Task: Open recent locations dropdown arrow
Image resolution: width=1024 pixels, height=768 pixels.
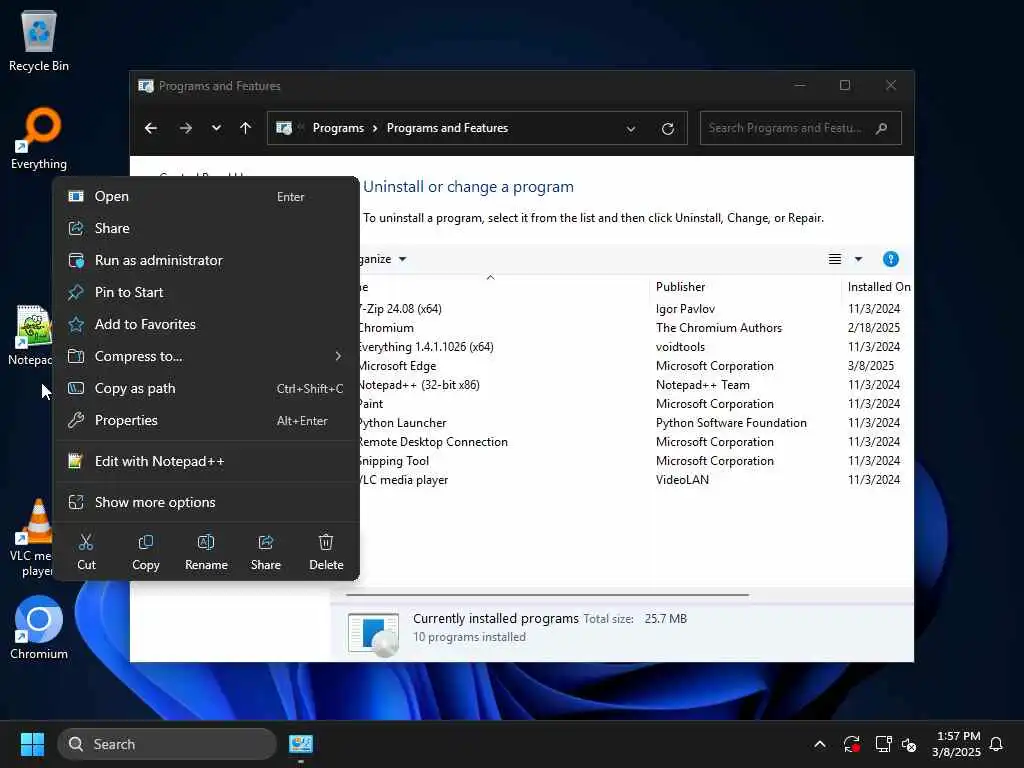Action: click(x=216, y=128)
